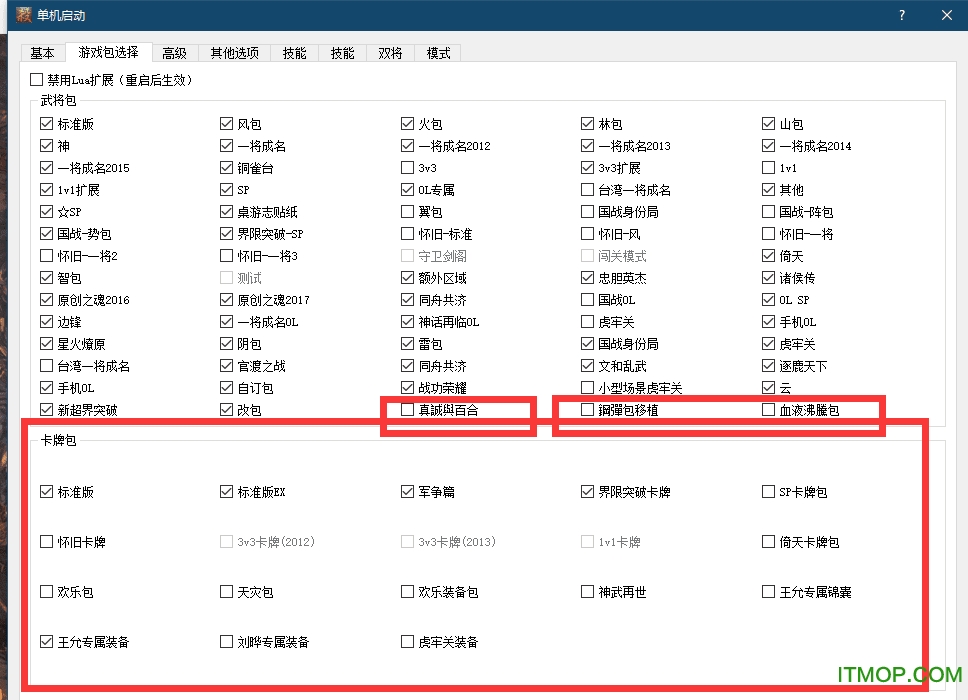Check the 欢乐包 card pack
This screenshot has width=968, height=700.
(46, 592)
